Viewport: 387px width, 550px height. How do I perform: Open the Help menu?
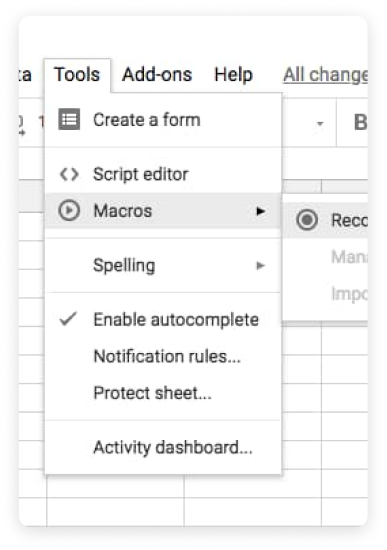tap(233, 75)
